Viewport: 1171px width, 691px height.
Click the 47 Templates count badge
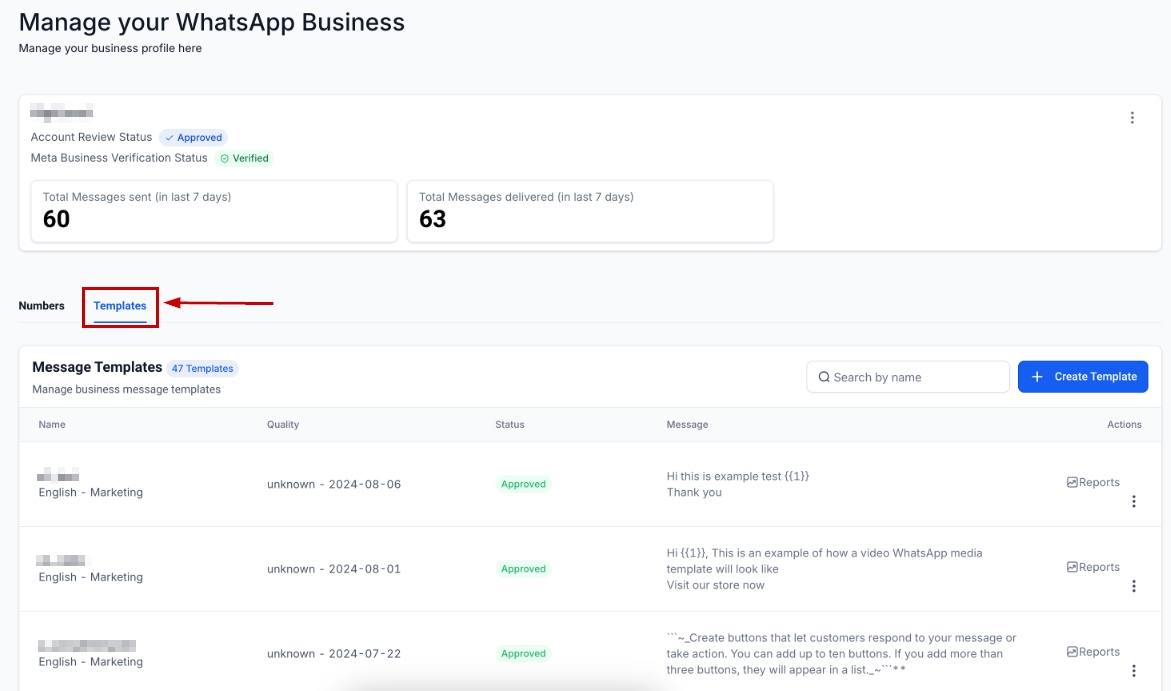click(x=202, y=369)
